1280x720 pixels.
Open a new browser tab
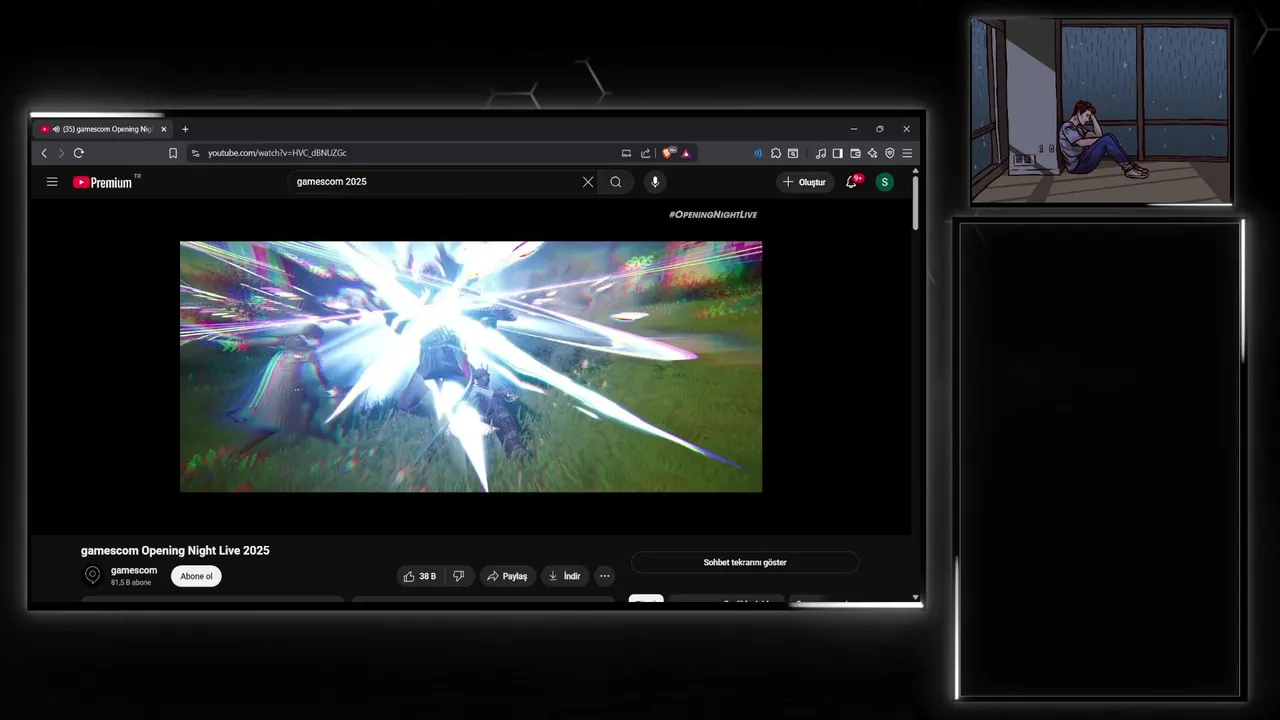(185, 129)
